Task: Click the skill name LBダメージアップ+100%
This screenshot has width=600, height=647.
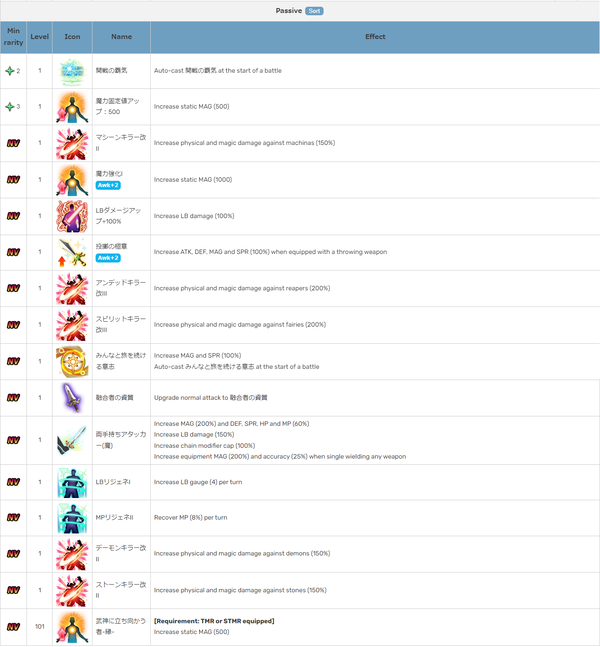Action: coord(118,216)
